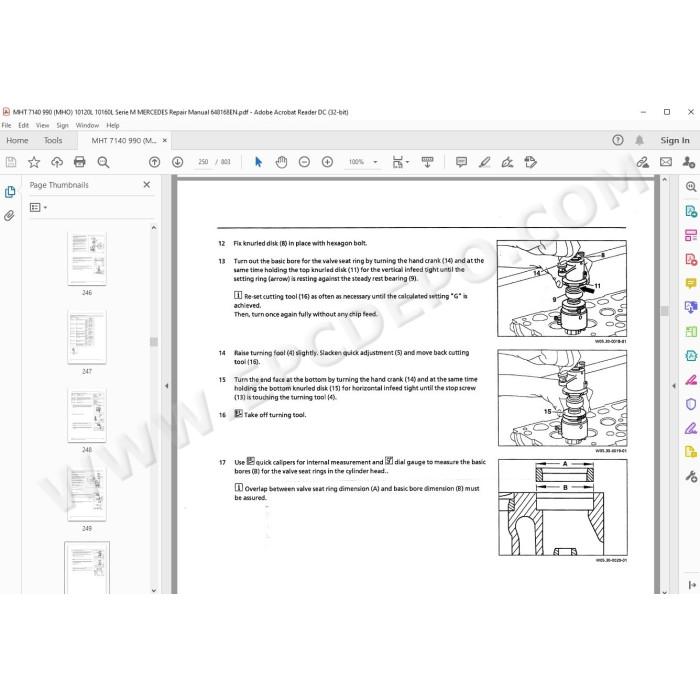Viewport: 700px width, 700px height.
Task: Open the search tools icon in right pane
Action: [691, 187]
